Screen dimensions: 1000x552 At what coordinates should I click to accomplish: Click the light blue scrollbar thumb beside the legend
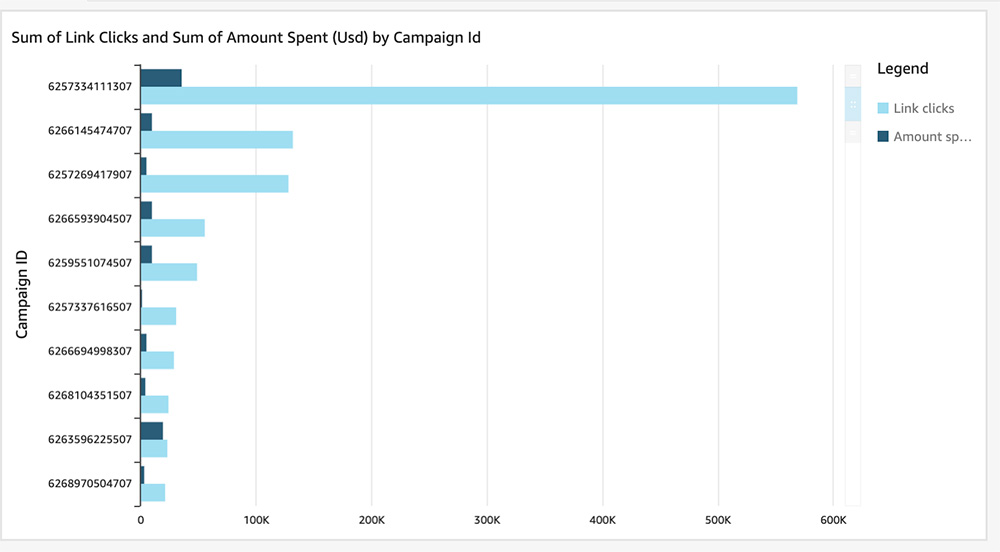852,103
